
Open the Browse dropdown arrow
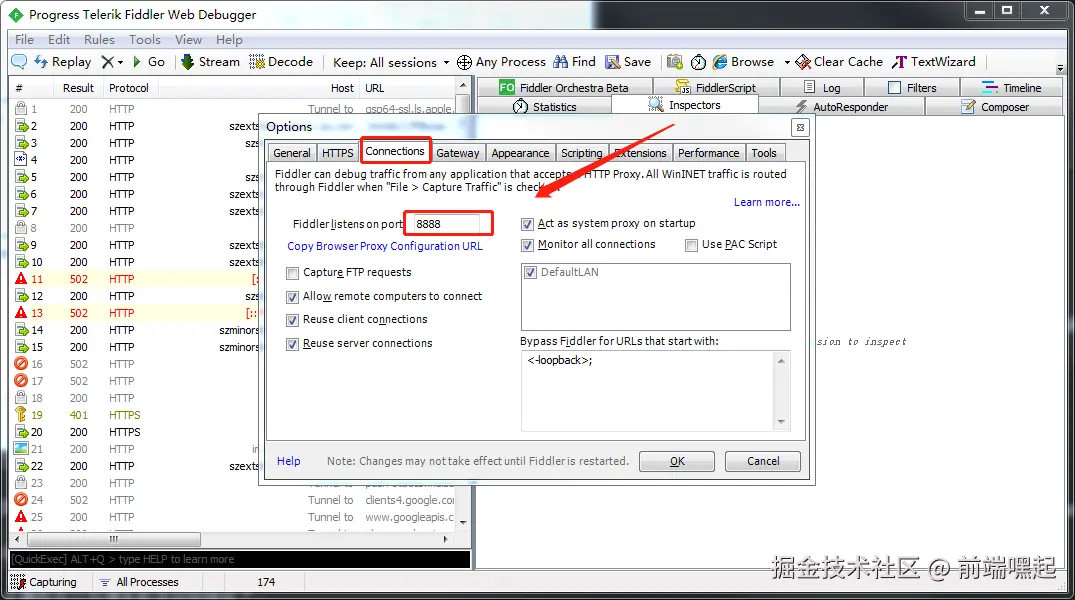click(787, 62)
